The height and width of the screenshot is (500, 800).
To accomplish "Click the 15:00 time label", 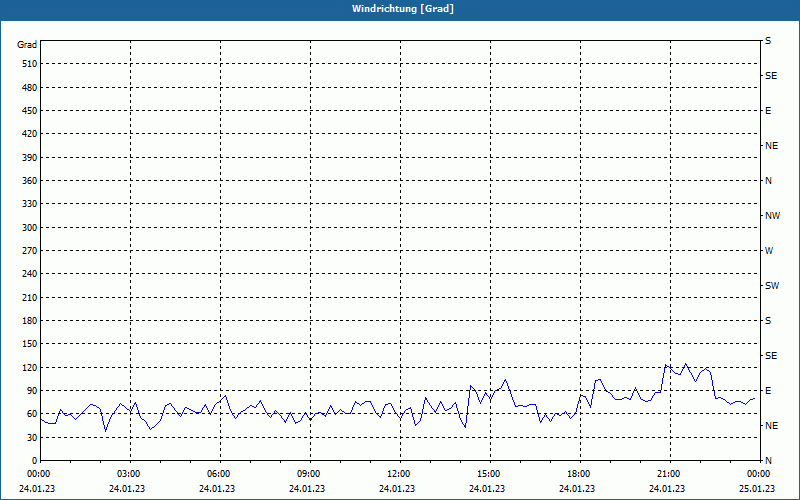I will click(x=489, y=474).
